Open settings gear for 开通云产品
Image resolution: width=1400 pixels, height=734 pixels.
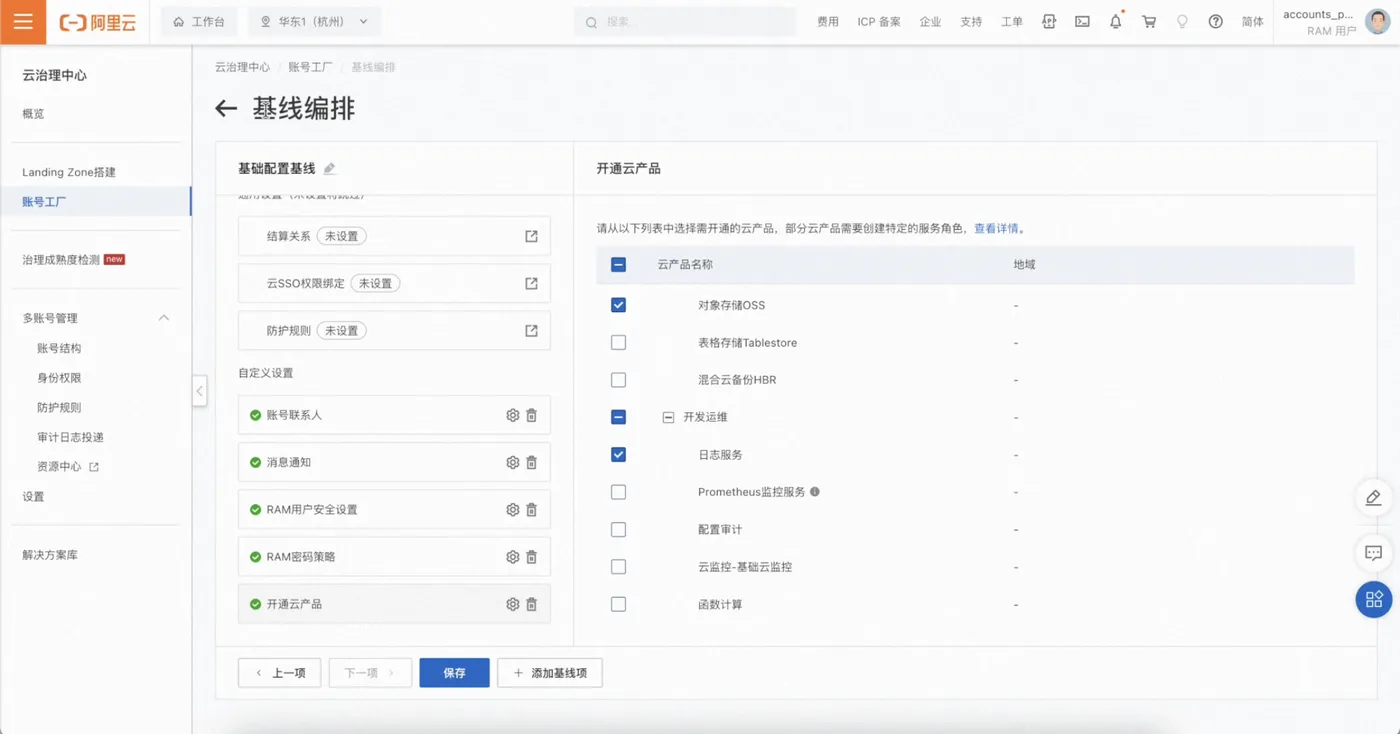tap(513, 604)
